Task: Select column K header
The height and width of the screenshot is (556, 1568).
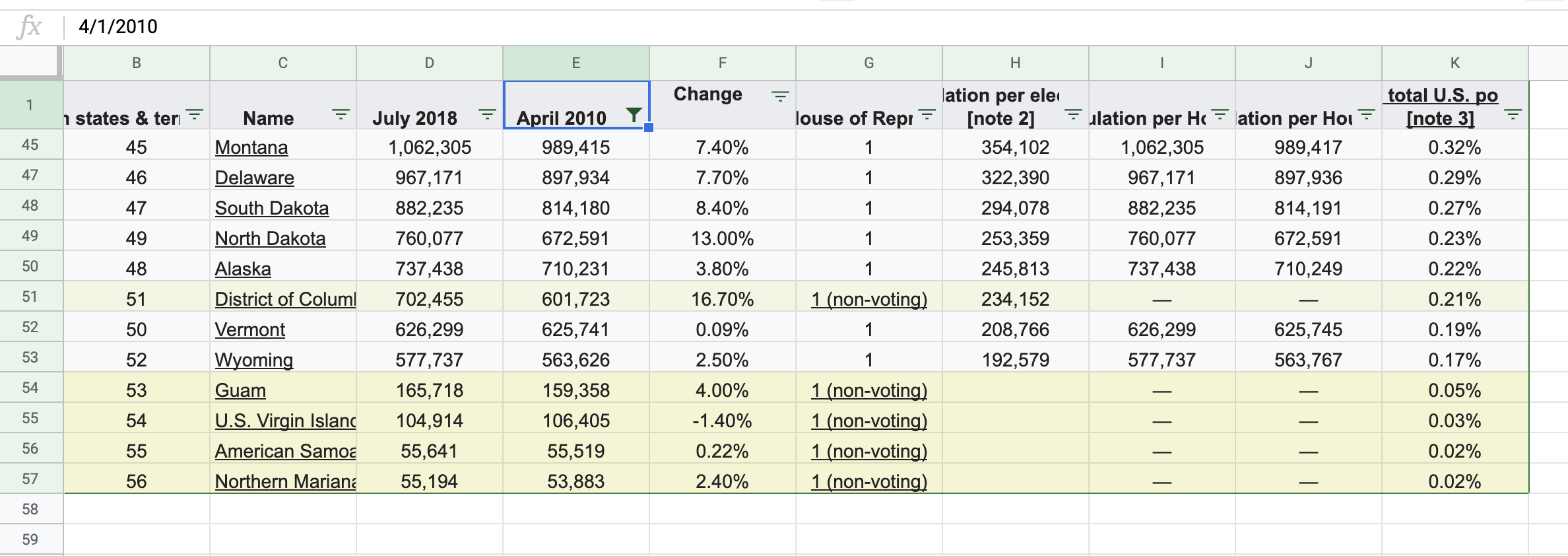Action: [x=1455, y=63]
